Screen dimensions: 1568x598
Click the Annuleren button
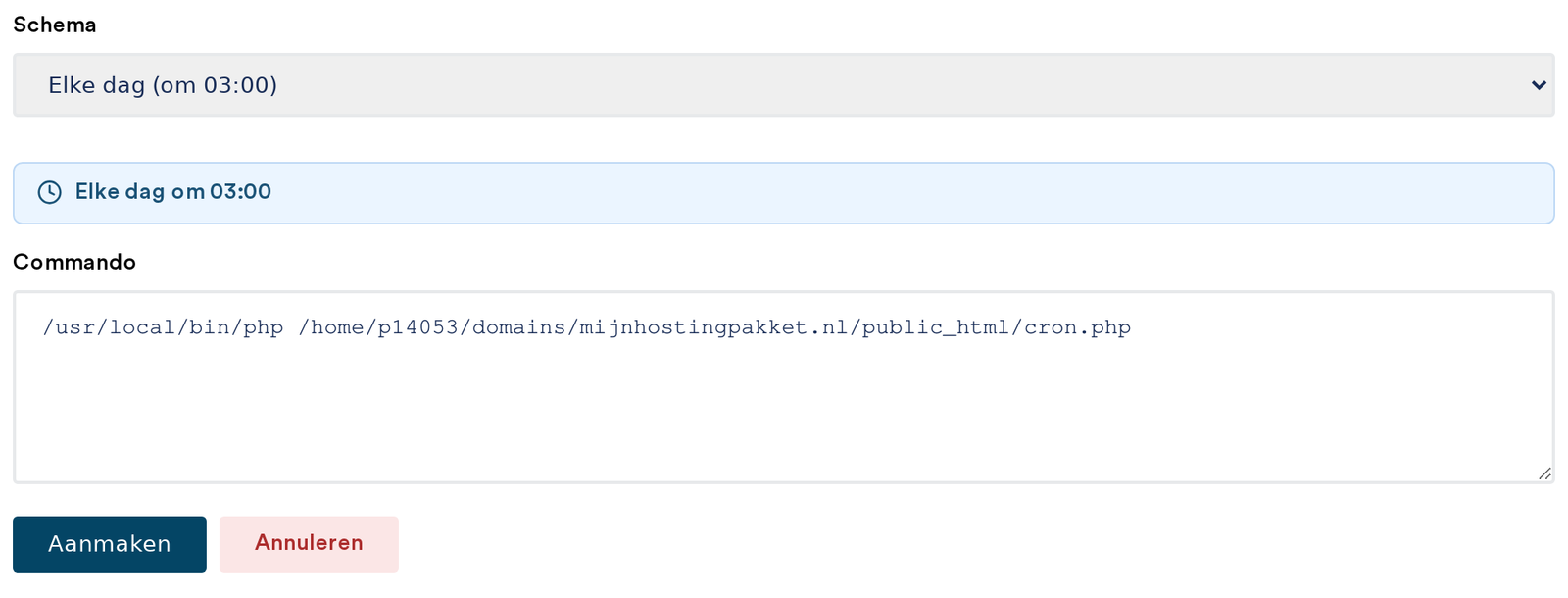[x=309, y=544]
